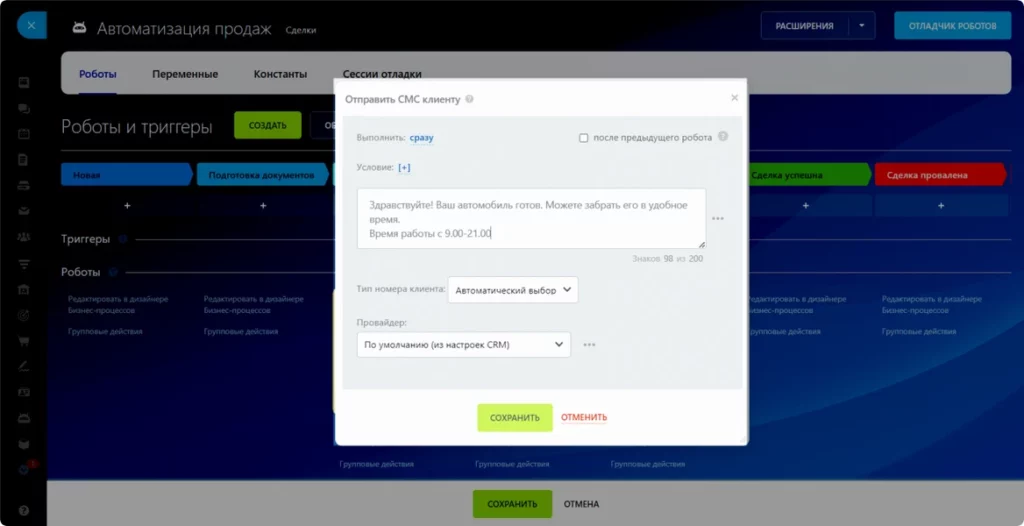Open 'Тип номера клиента' dropdown
Image resolution: width=1024 pixels, height=526 pixels.
tap(513, 290)
